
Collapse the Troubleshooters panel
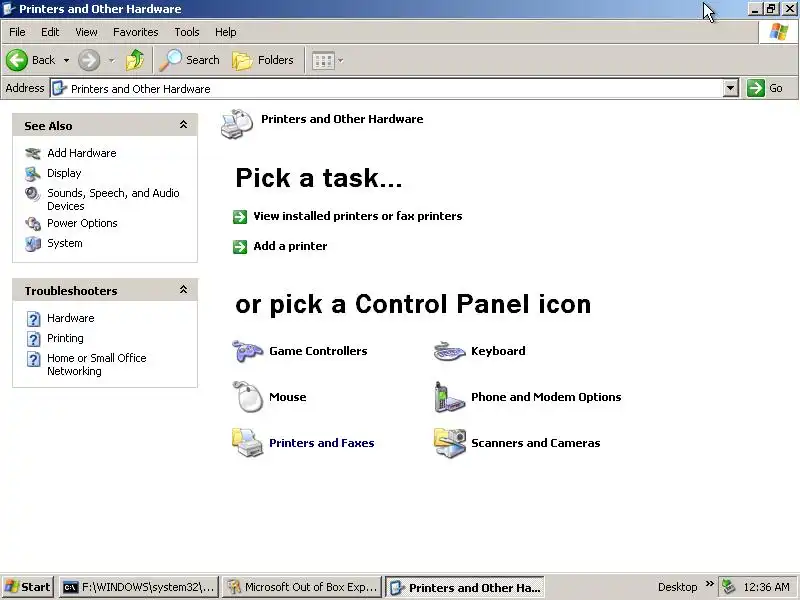183,290
